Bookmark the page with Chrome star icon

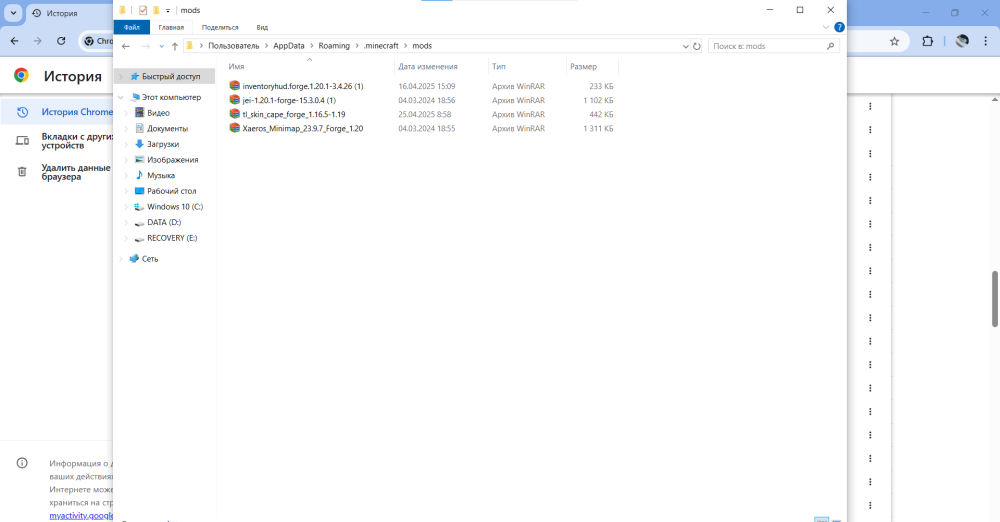[x=894, y=41]
